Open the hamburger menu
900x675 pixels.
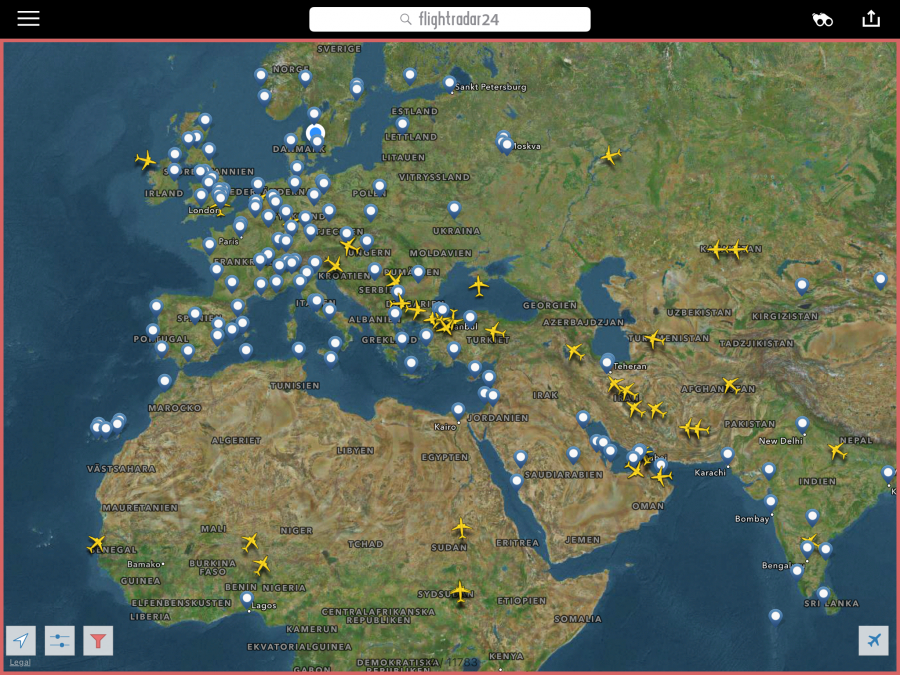(x=28, y=19)
